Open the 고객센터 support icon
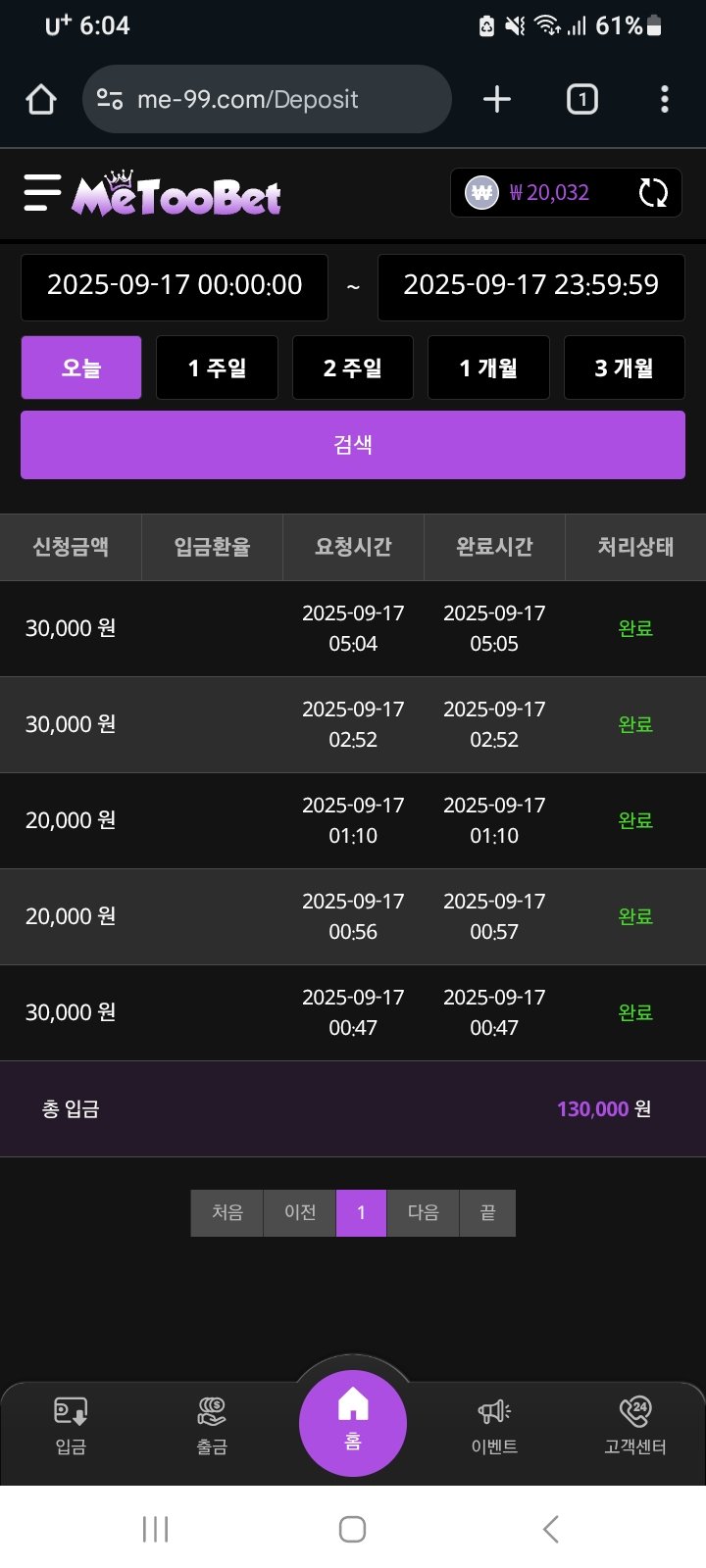 635,1423
